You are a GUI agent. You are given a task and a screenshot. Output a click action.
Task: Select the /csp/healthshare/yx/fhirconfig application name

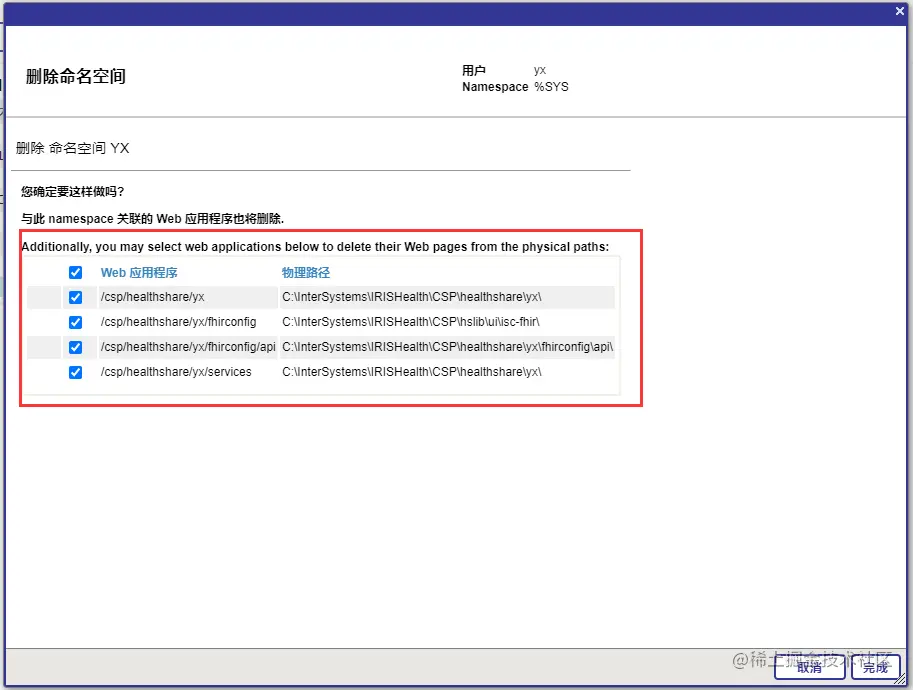click(178, 322)
